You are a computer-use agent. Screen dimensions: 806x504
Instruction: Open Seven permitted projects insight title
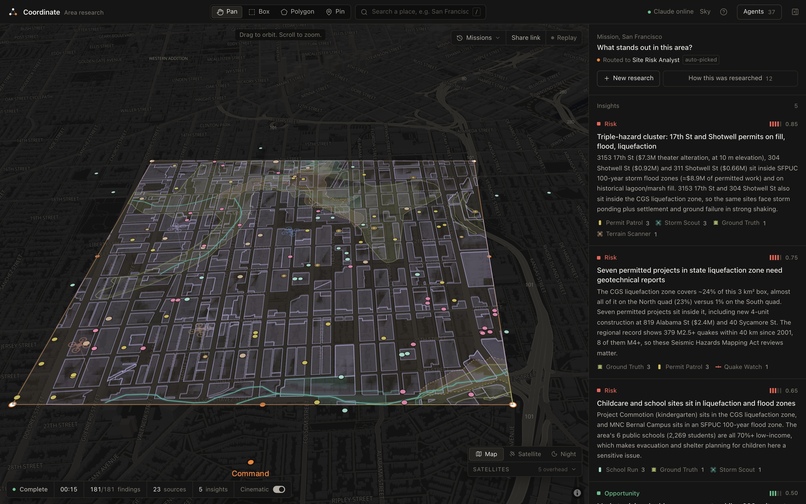tap(689, 275)
